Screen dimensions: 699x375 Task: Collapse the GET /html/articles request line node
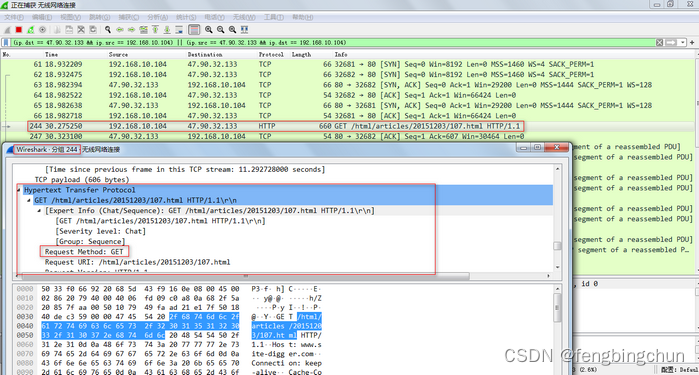[x=29, y=200]
